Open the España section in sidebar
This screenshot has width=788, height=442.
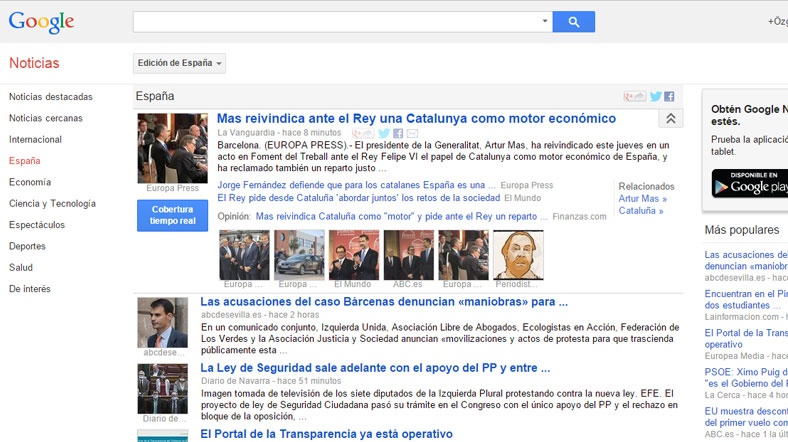click(x=25, y=161)
